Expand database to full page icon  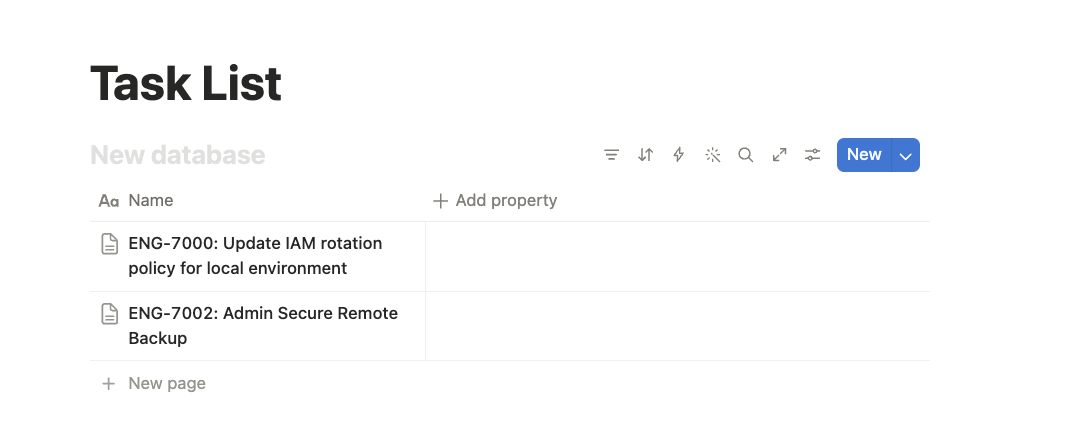coord(780,155)
